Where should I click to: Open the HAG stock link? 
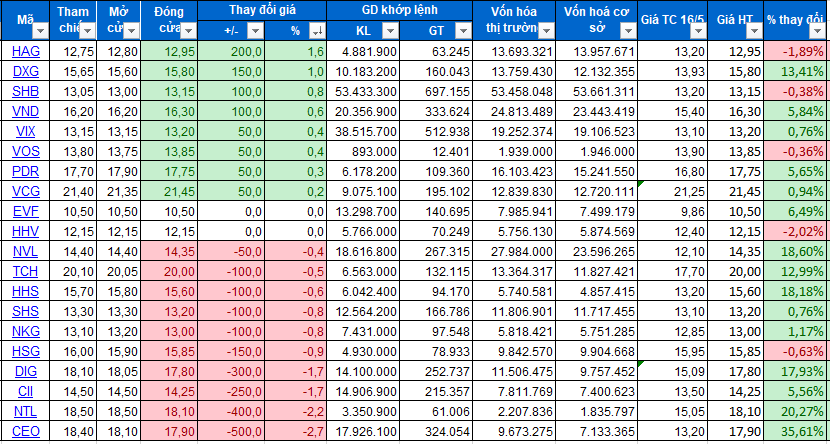[x=26, y=51]
